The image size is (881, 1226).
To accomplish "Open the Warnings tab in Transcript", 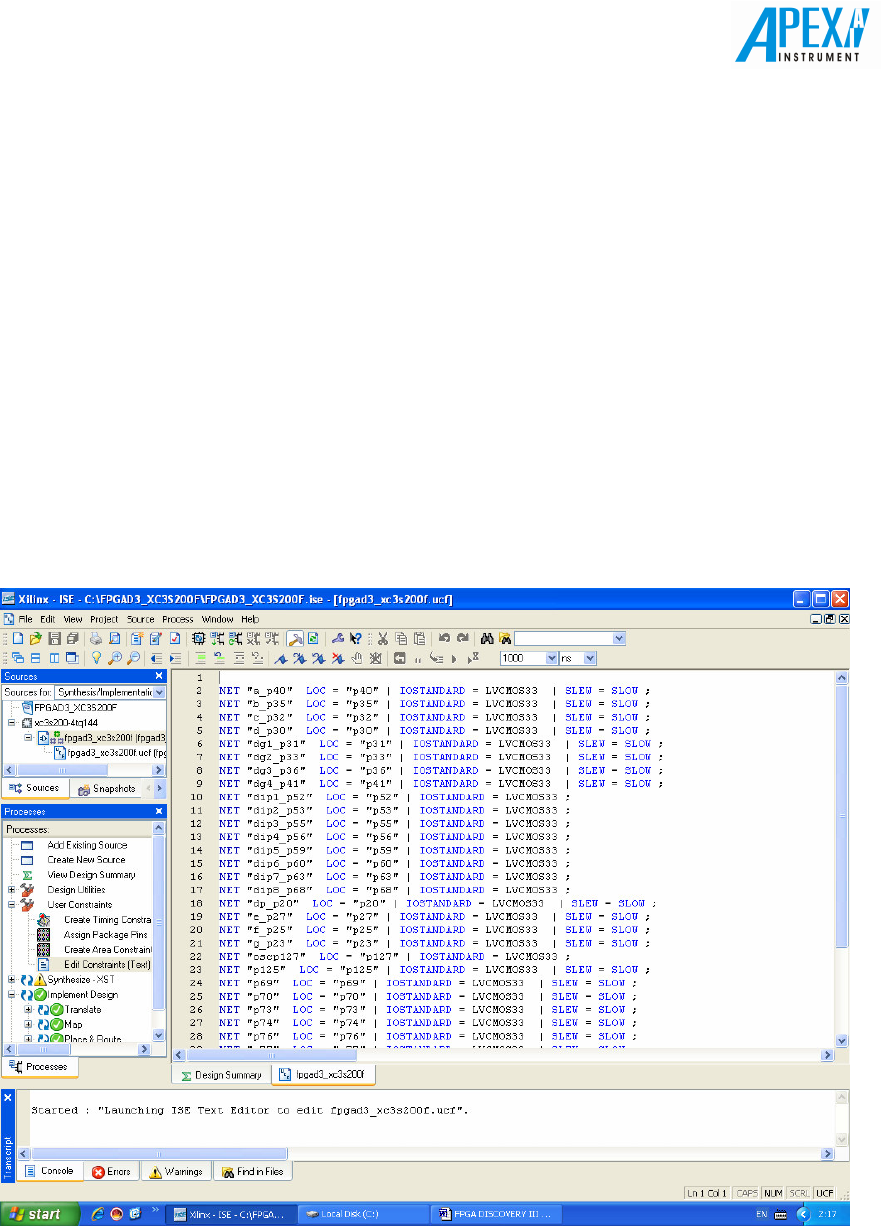I will coord(176,1171).
